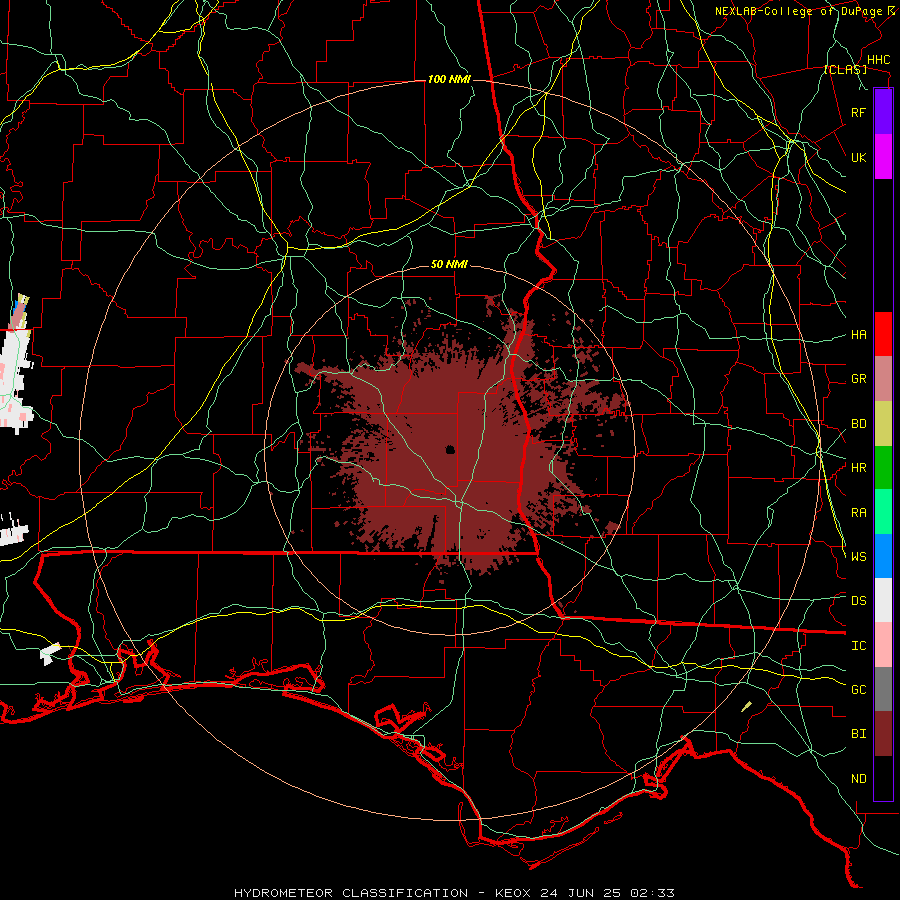Click the 'DS' legend label
The height and width of the screenshot is (900, 900).
[x=858, y=601]
